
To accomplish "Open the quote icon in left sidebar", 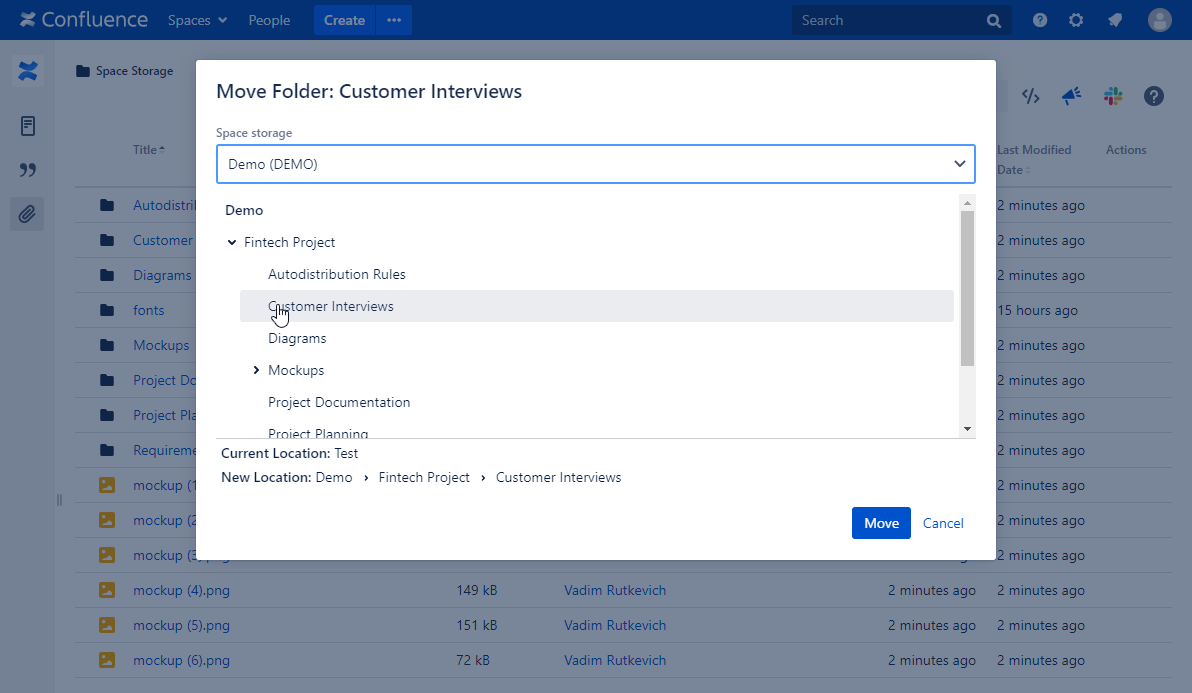I will [x=28, y=170].
